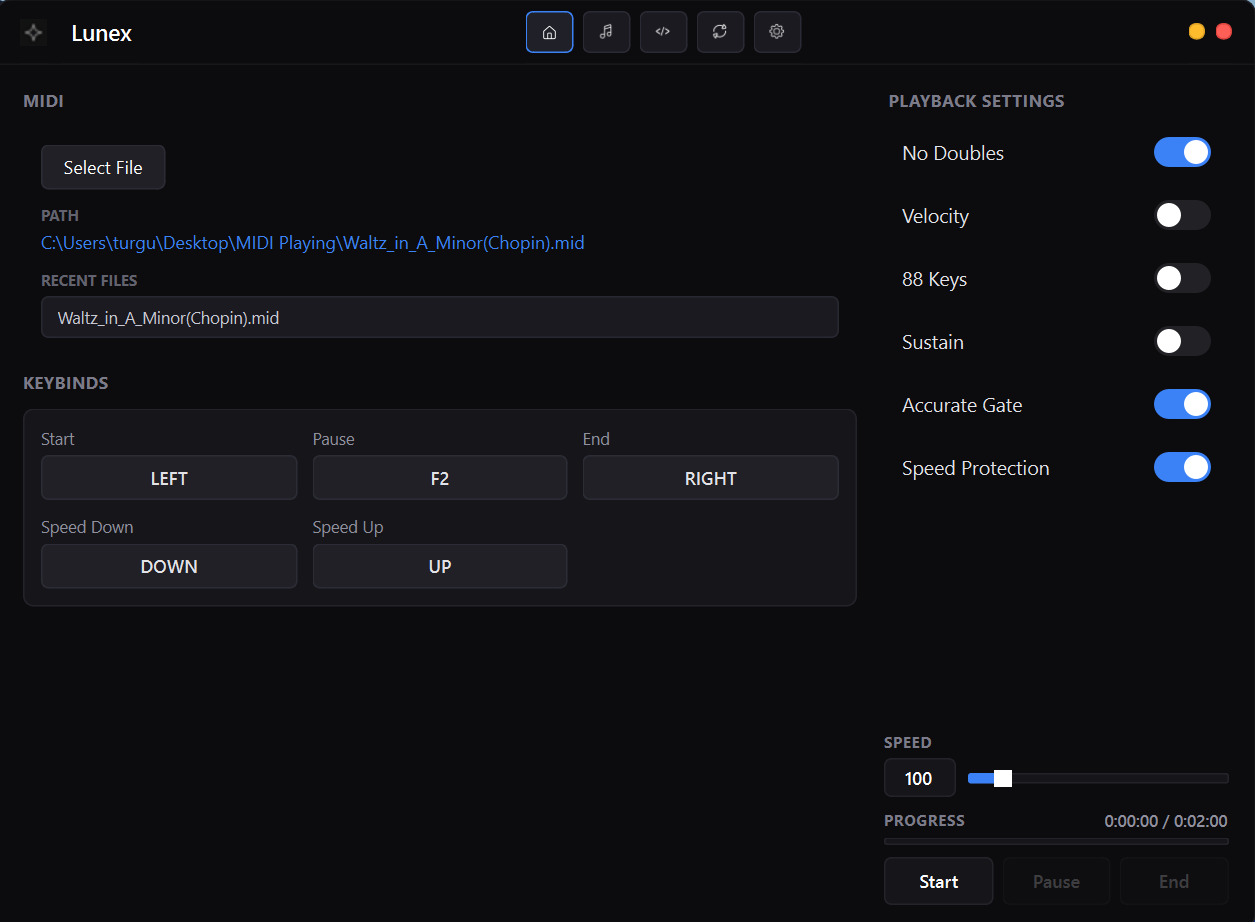This screenshot has width=1255, height=922.
Task: Click the time readout 0:00:00 / 0:02:00
Action: pos(1166,821)
